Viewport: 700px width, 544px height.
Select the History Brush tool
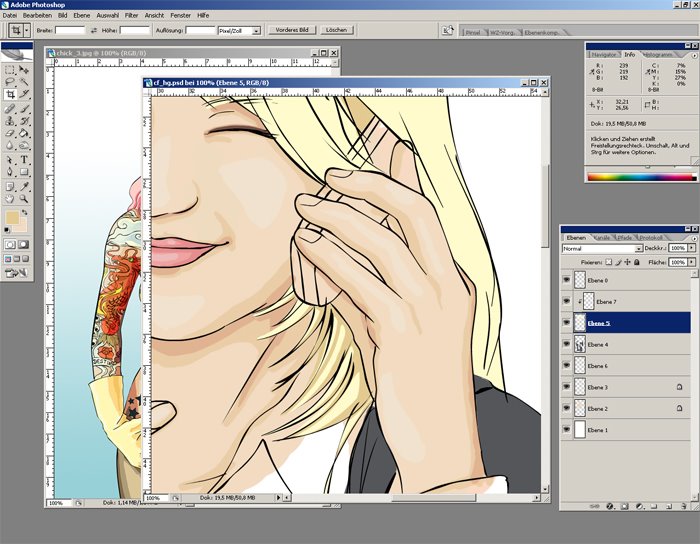pos(24,121)
